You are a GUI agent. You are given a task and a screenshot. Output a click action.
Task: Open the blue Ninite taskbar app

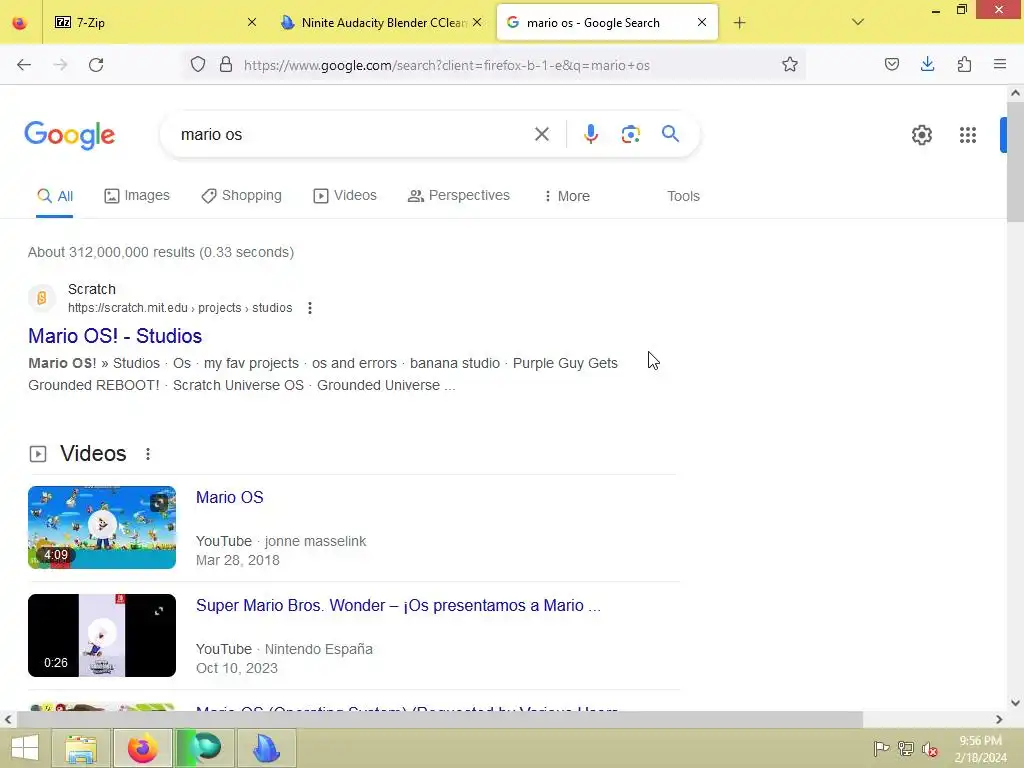pos(266,748)
